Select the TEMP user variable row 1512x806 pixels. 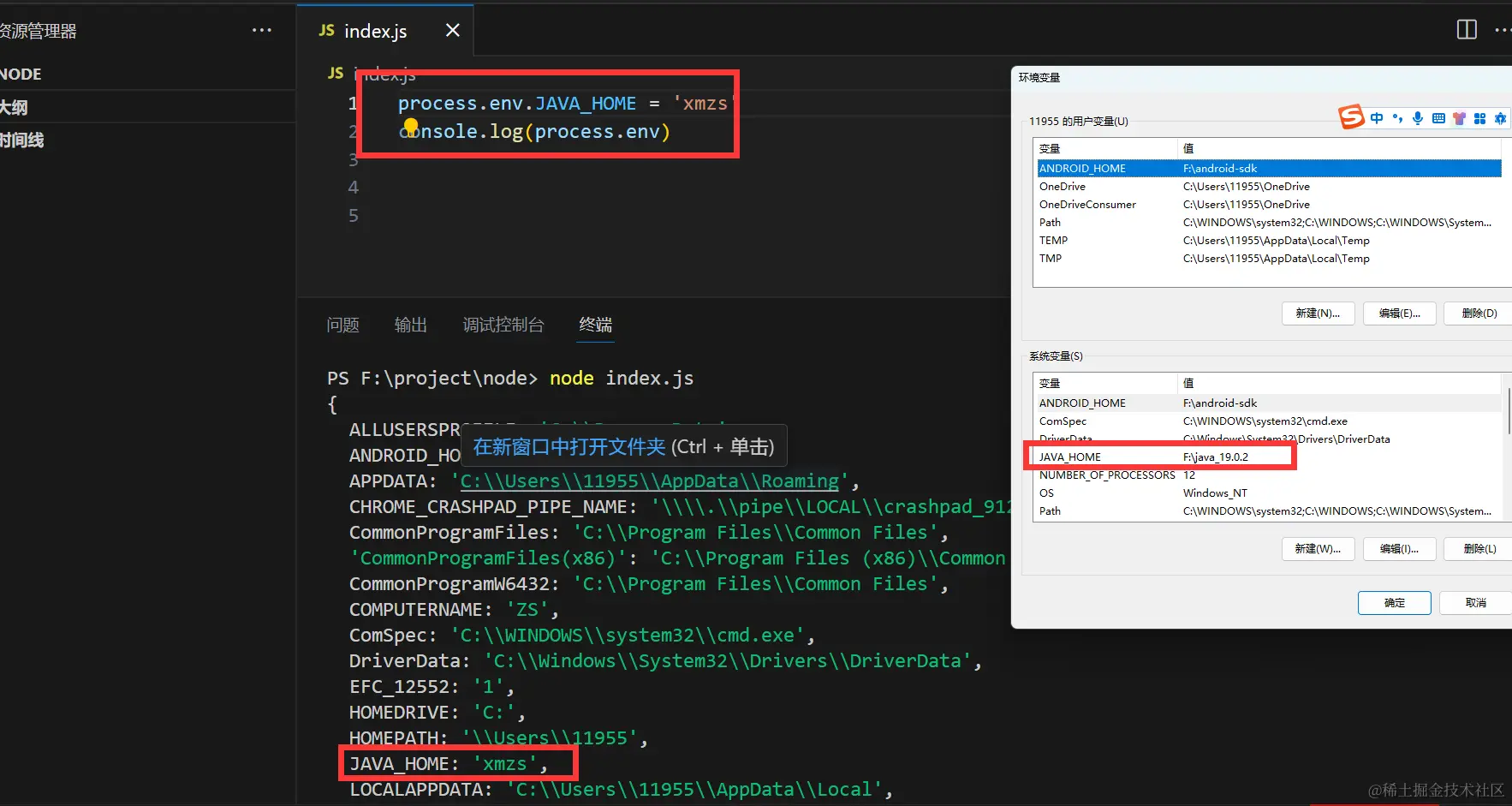pos(1269,241)
